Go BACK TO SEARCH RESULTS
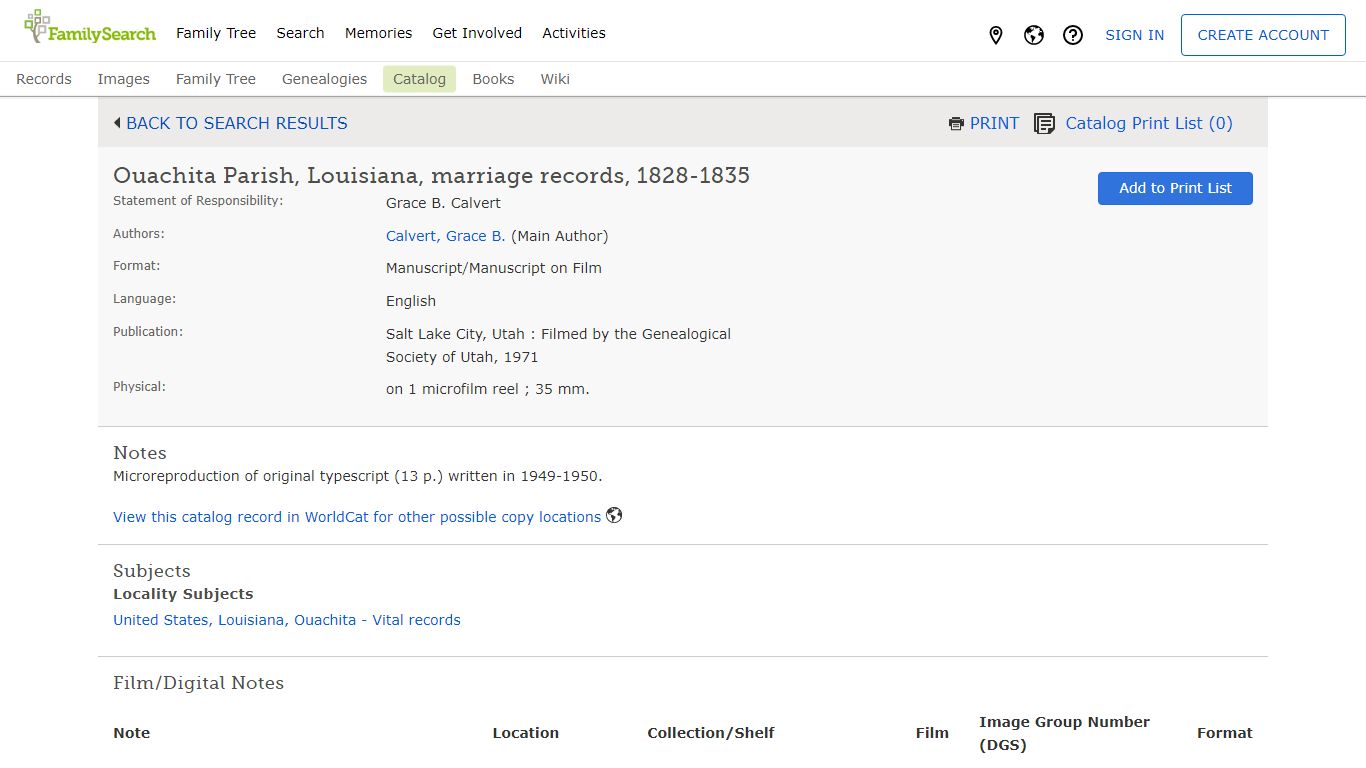The height and width of the screenshot is (768, 1366). click(x=237, y=123)
